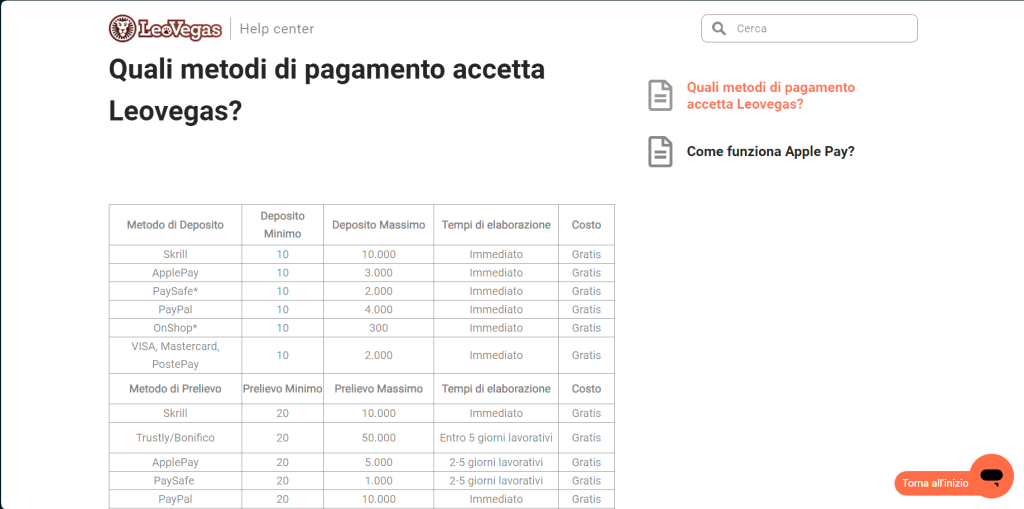Click 'Prelievo Massimo' header cell
The image size is (1024, 509).
click(379, 389)
